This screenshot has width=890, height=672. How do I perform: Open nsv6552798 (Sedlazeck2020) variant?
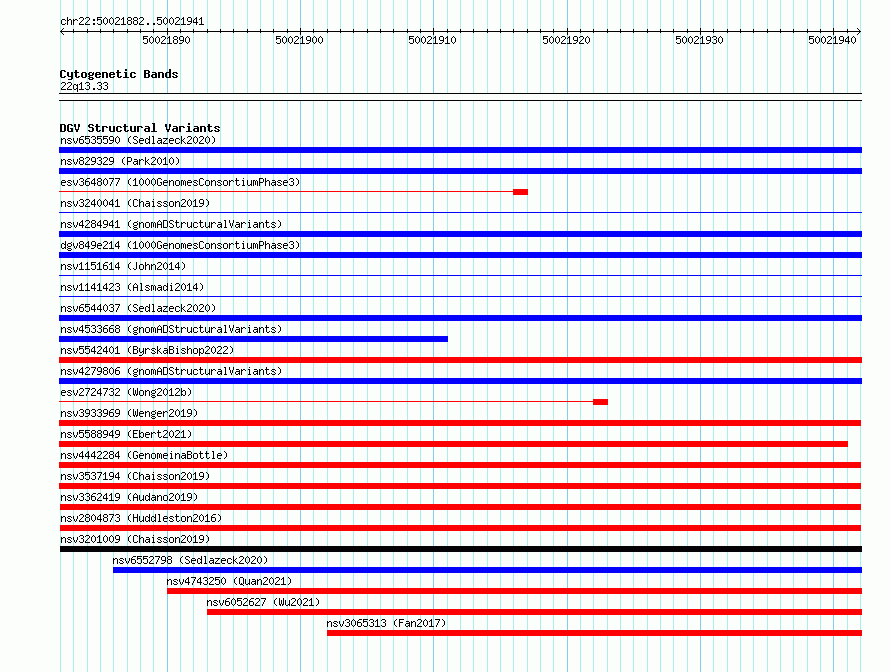click(x=190, y=560)
